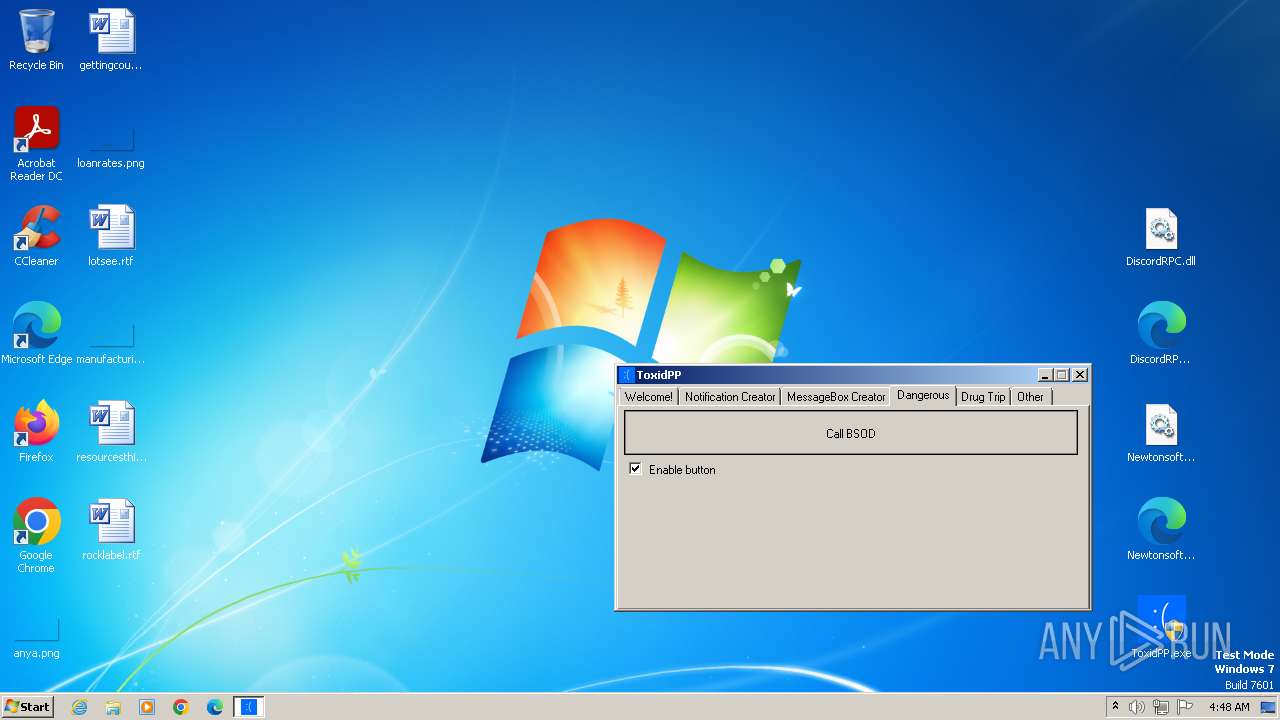Open Windows Explorer from taskbar
Screen dimensions: 1280x720
pos(113,707)
